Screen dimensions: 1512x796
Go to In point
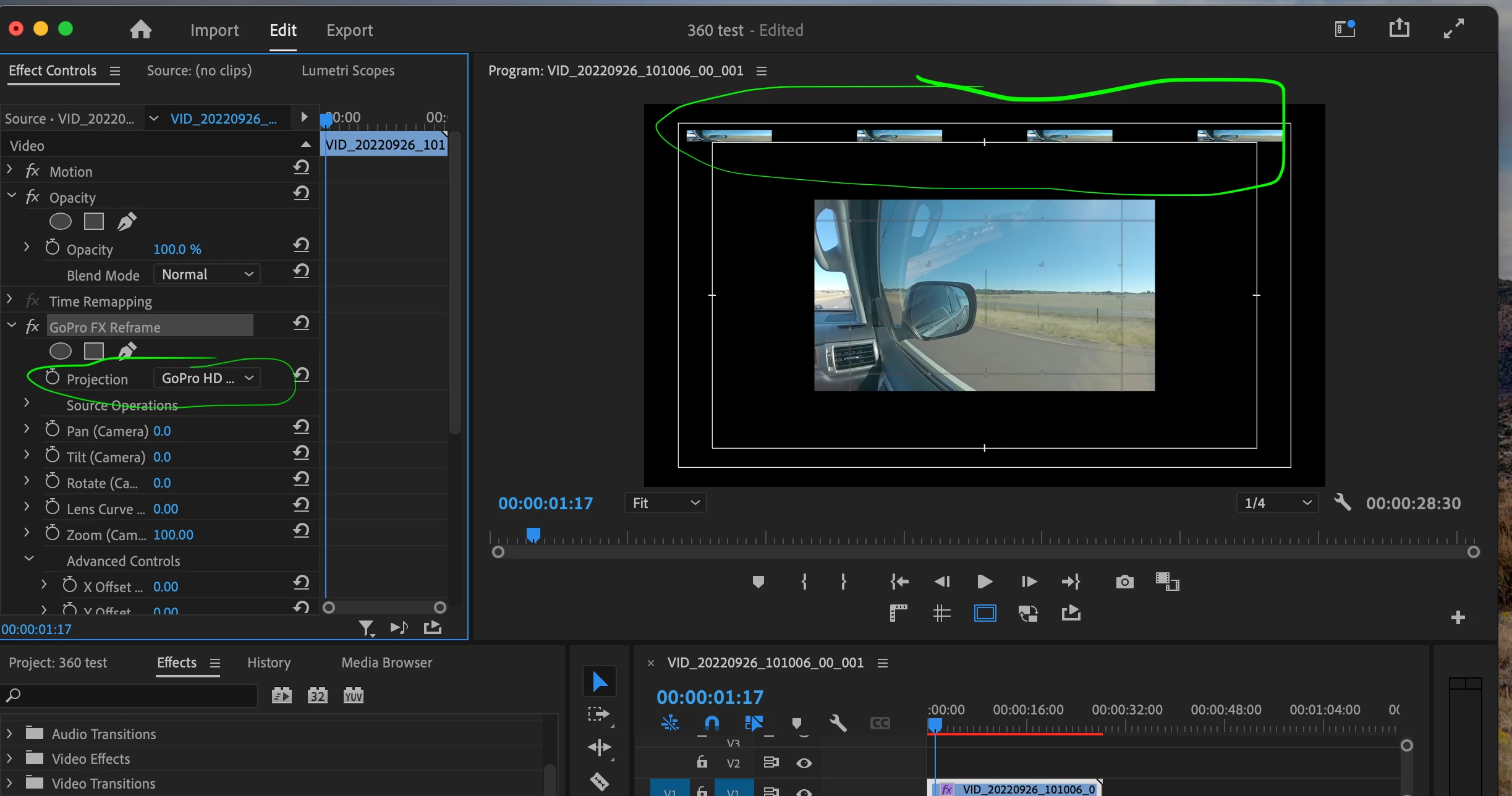899,582
